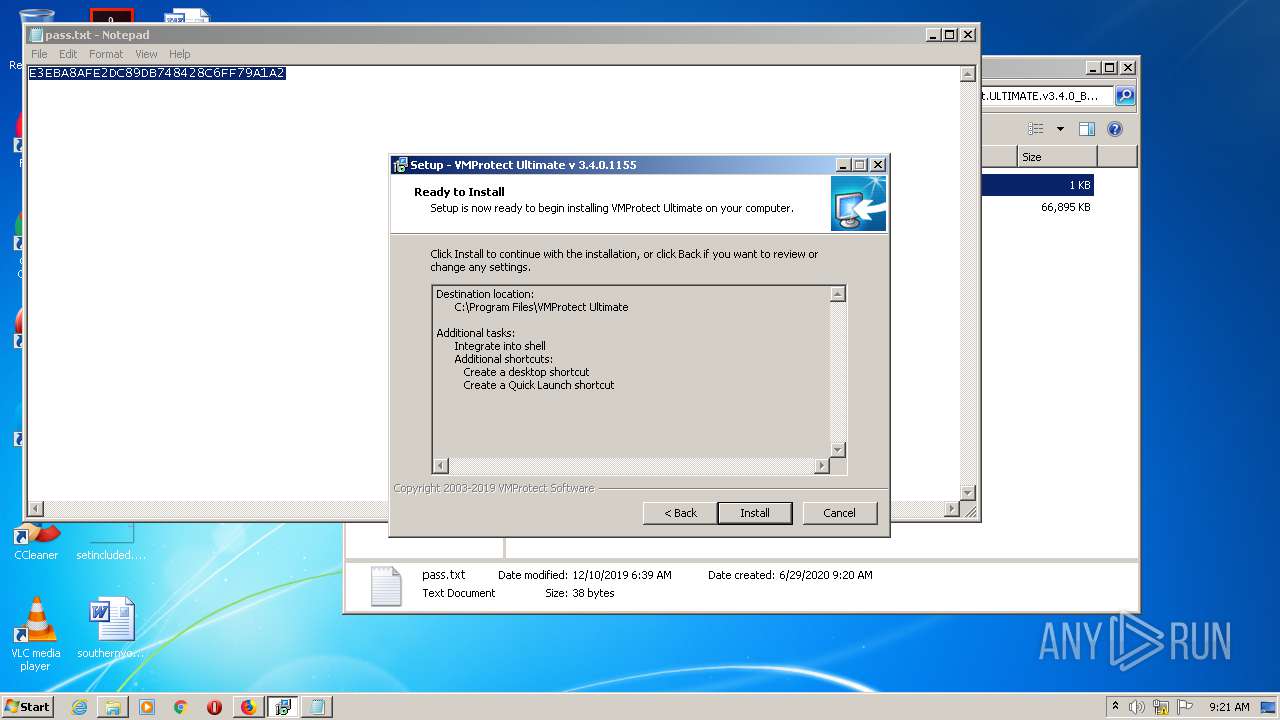Click Notepad vertical scrollbar up arrow

967,74
